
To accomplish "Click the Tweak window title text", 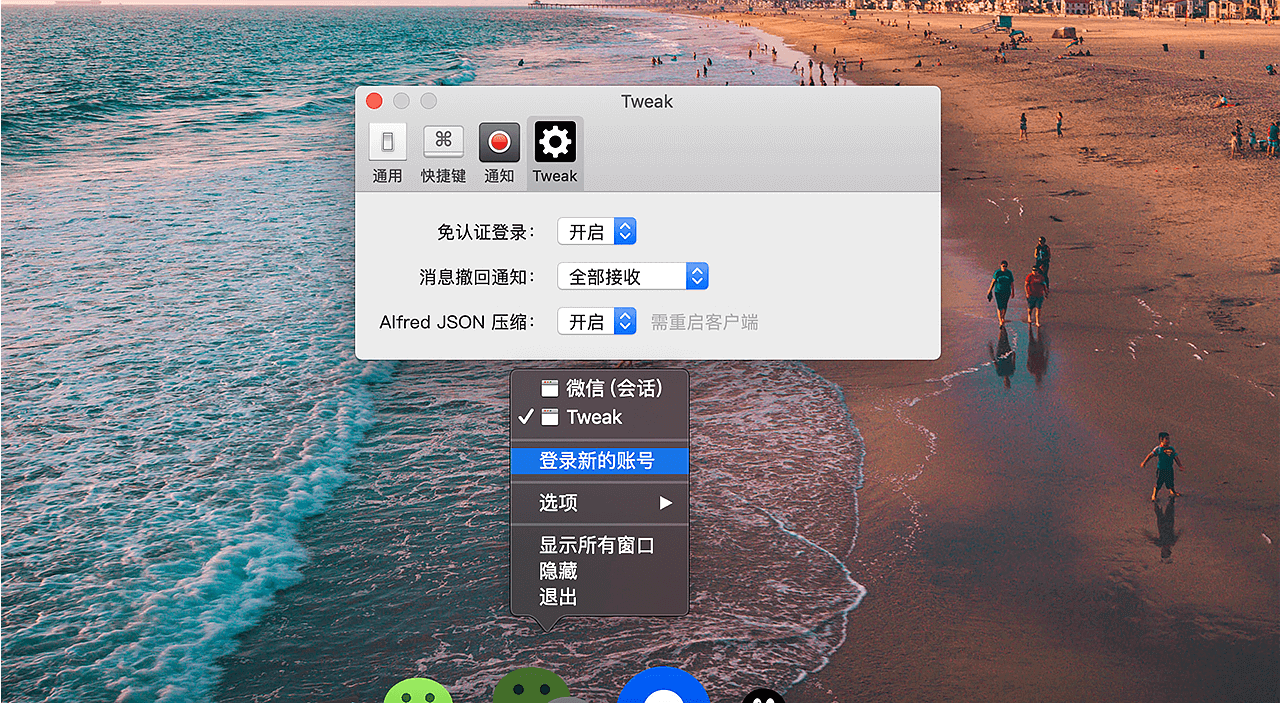I will point(647,101).
